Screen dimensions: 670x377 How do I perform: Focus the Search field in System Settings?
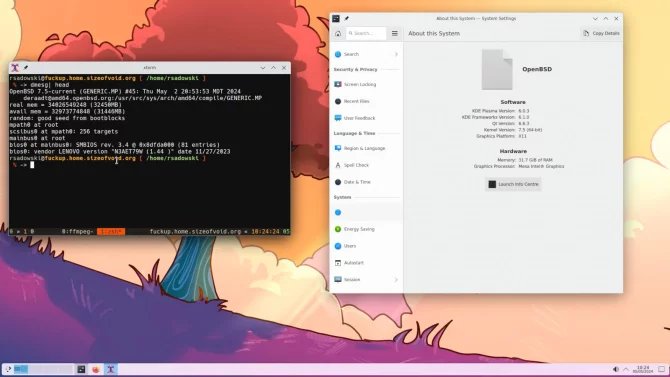click(x=366, y=33)
